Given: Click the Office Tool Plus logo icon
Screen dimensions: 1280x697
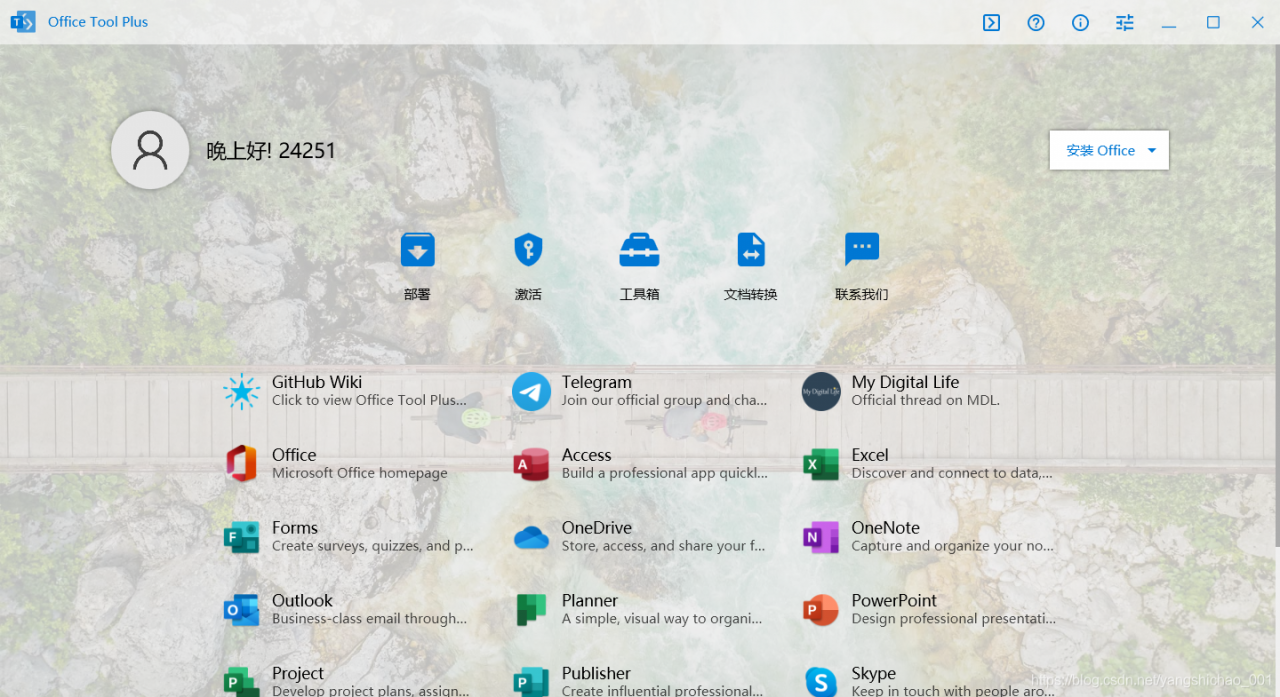Looking at the screenshot, I should tap(22, 22).
